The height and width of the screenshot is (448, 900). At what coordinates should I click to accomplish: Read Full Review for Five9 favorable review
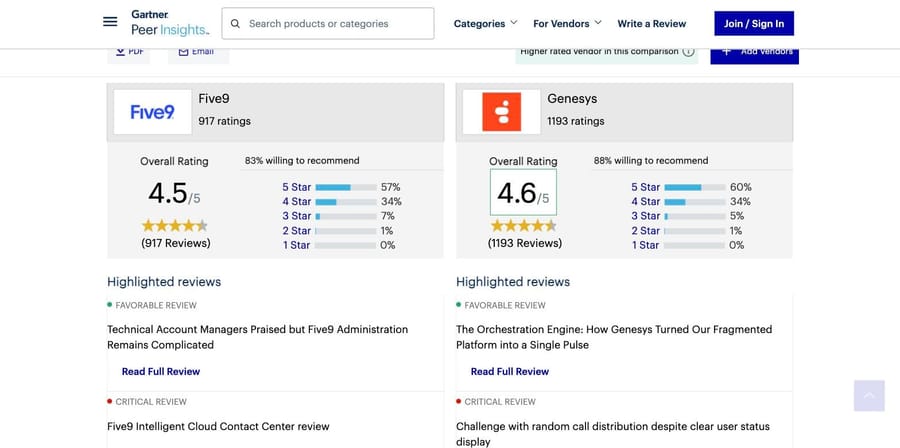161,372
